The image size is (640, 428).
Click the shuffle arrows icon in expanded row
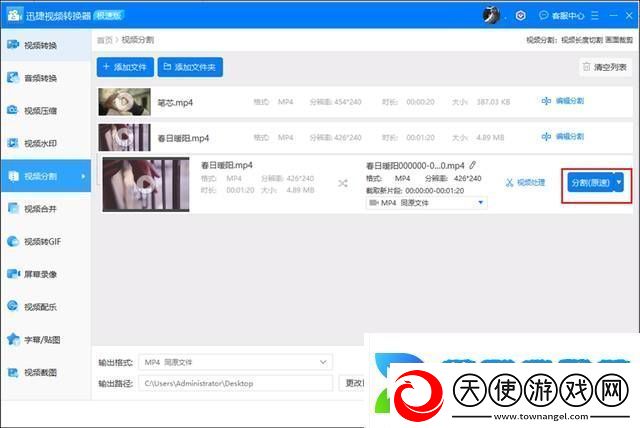[x=342, y=183]
